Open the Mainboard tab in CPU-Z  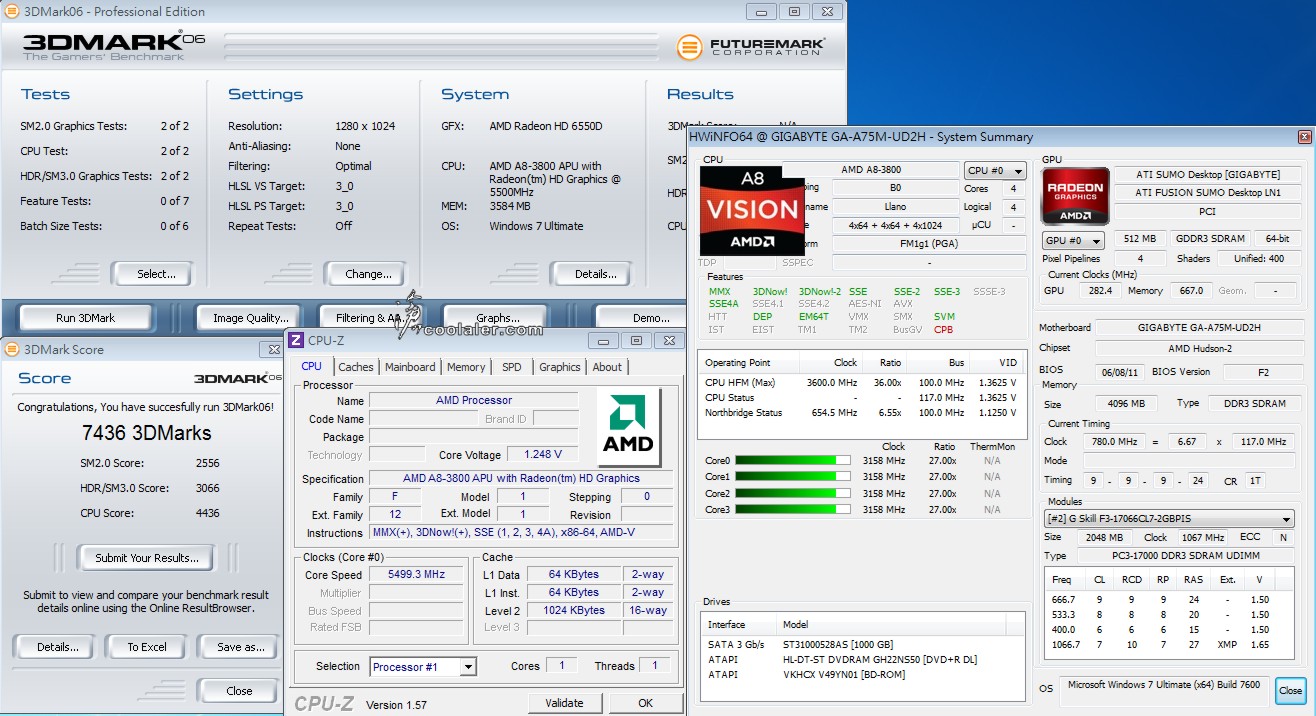tap(410, 367)
